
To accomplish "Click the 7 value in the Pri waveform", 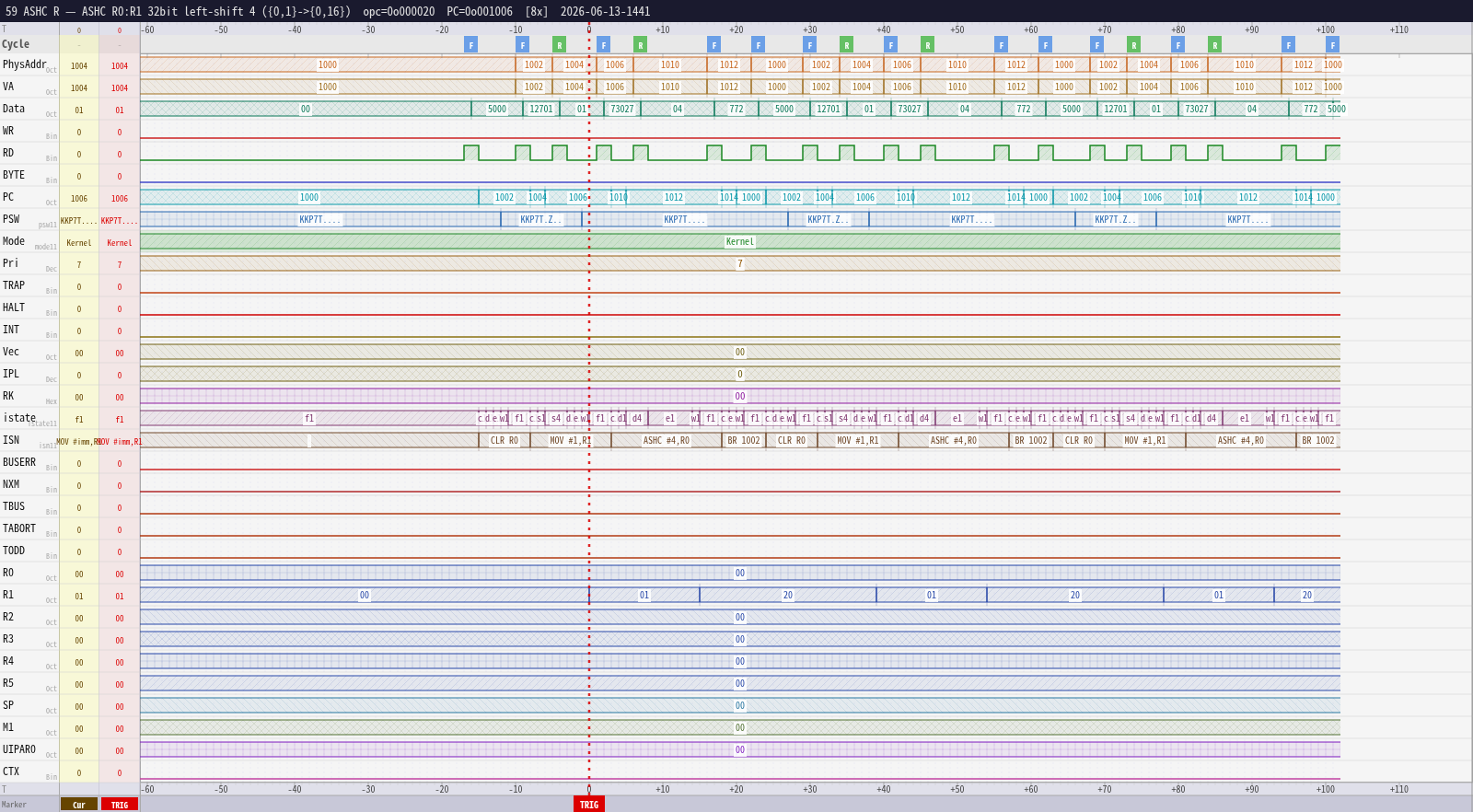I will [x=740, y=264].
